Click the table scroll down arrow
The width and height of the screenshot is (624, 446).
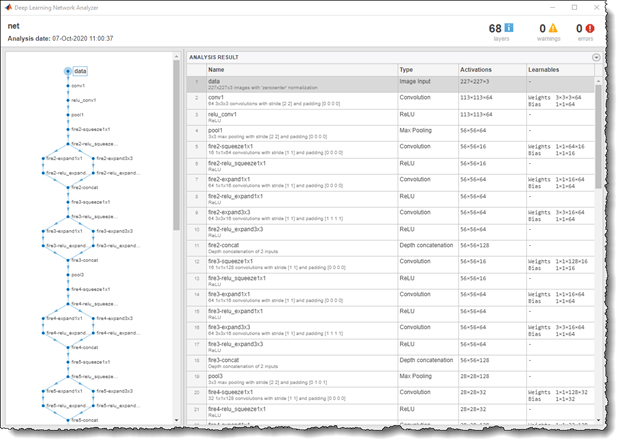tap(598, 420)
